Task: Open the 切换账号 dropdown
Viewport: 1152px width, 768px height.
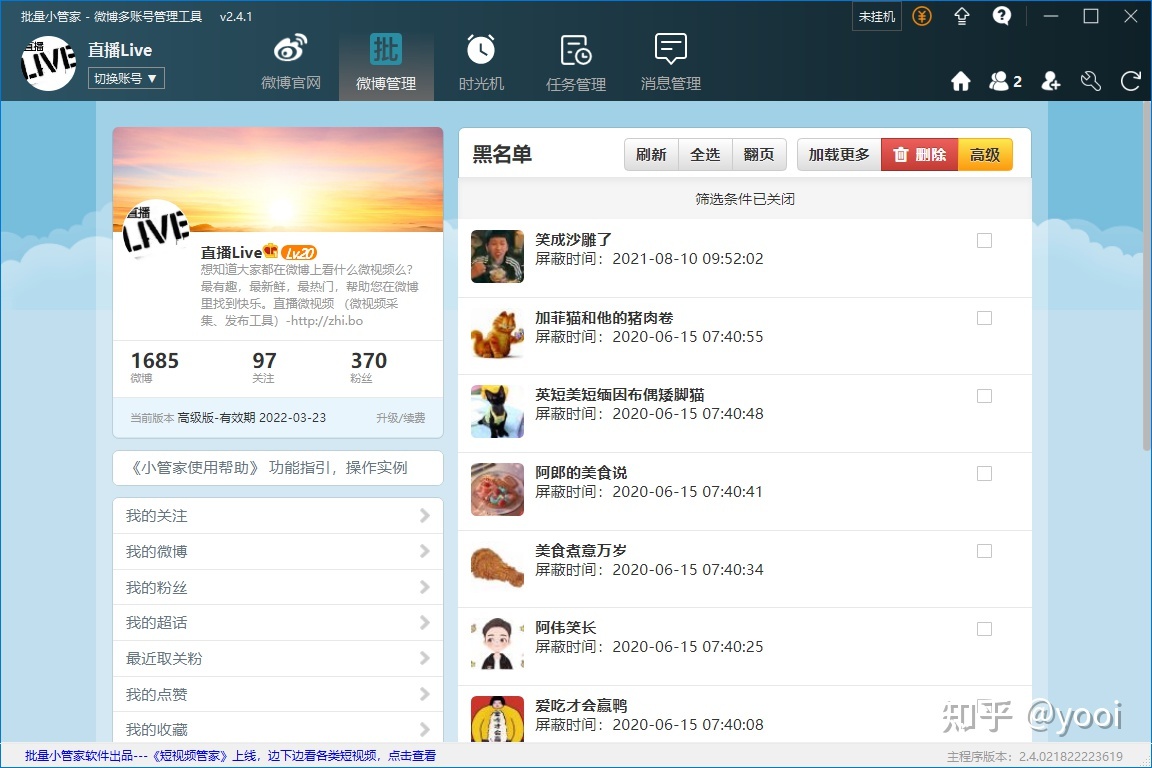Action: click(126, 78)
